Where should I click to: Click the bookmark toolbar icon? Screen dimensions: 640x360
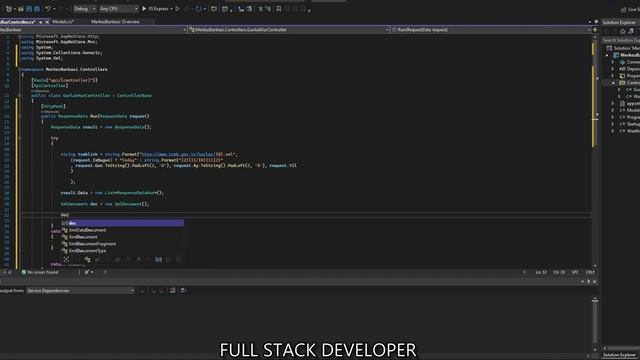point(279,9)
